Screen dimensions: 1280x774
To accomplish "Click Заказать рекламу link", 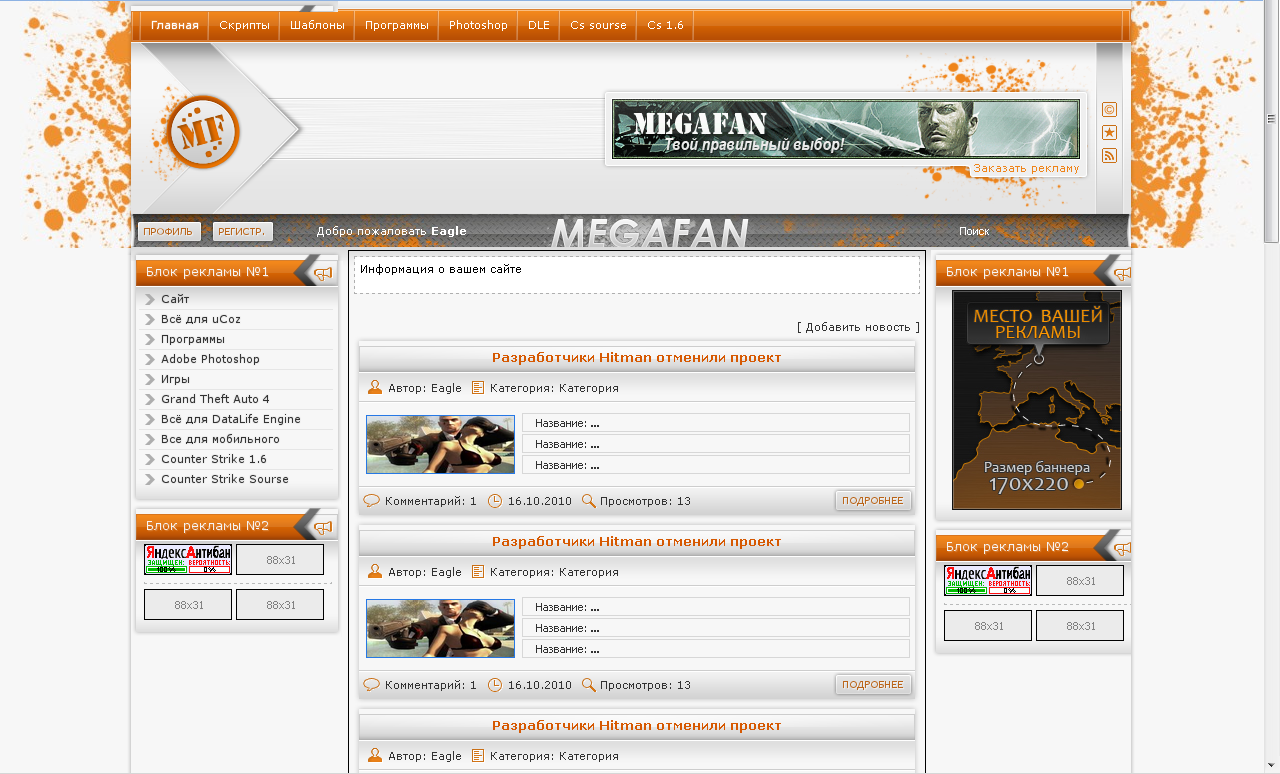I will [x=1026, y=168].
